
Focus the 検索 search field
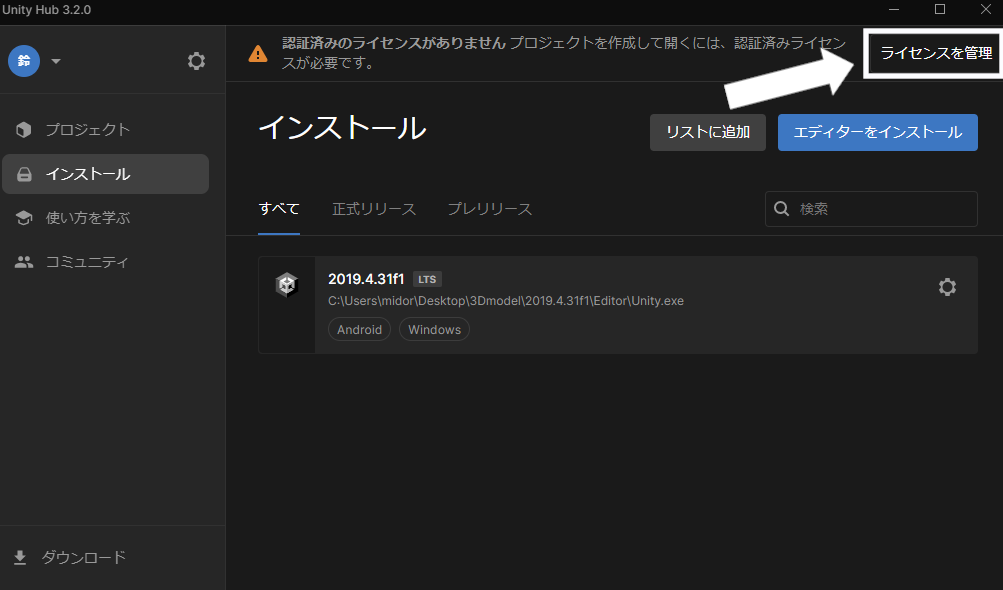pos(871,209)
